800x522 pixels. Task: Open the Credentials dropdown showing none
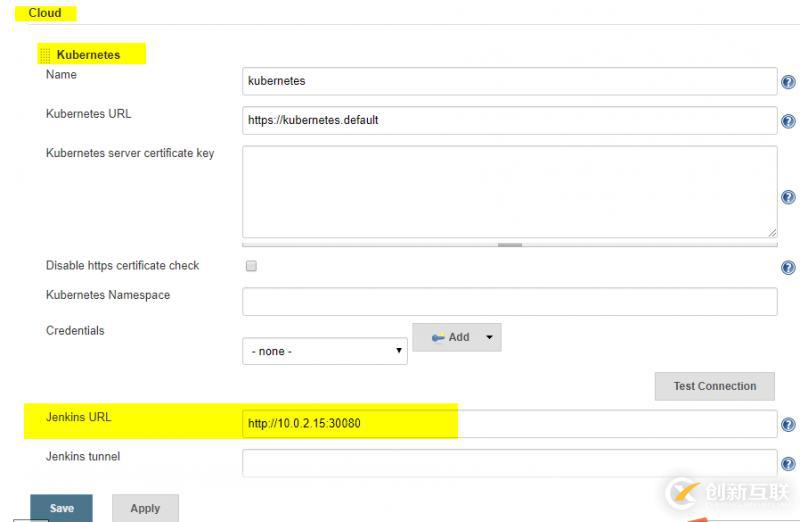click(324, 351)
